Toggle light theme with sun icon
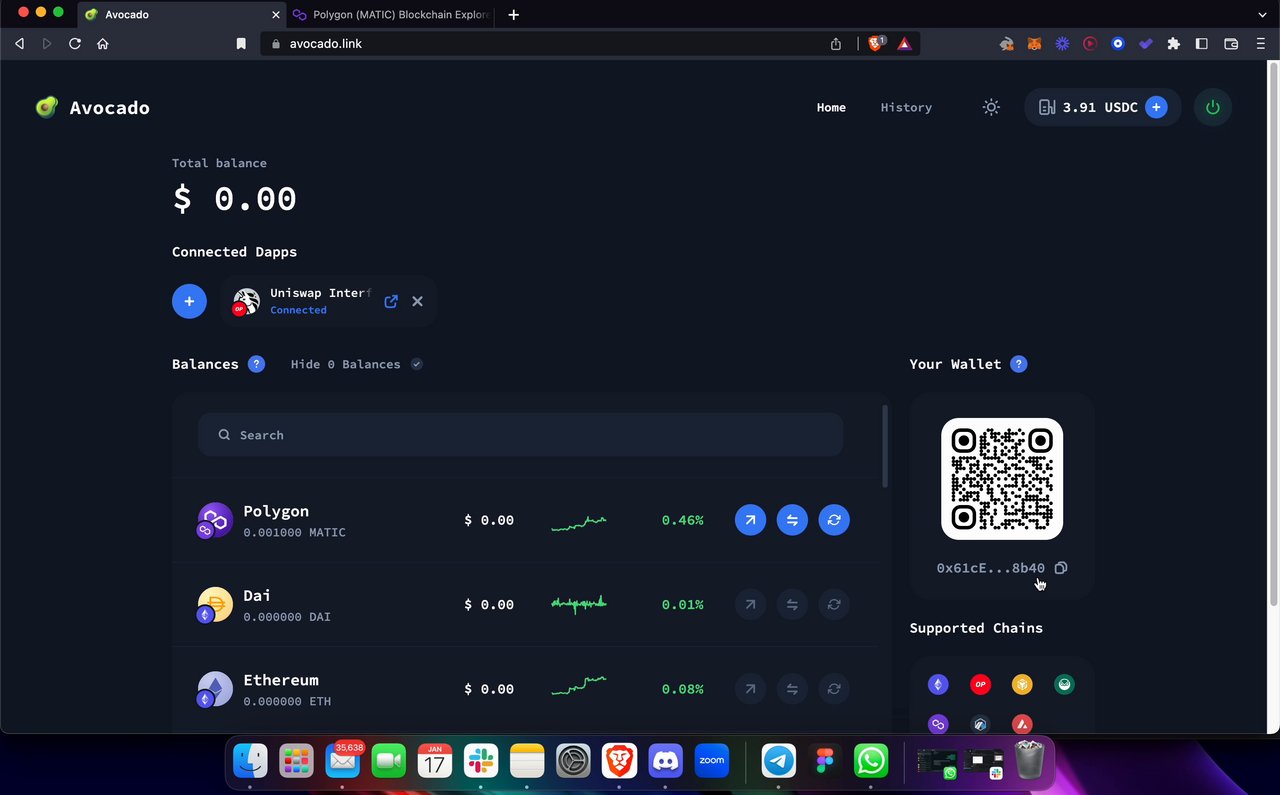 point(991,107)
